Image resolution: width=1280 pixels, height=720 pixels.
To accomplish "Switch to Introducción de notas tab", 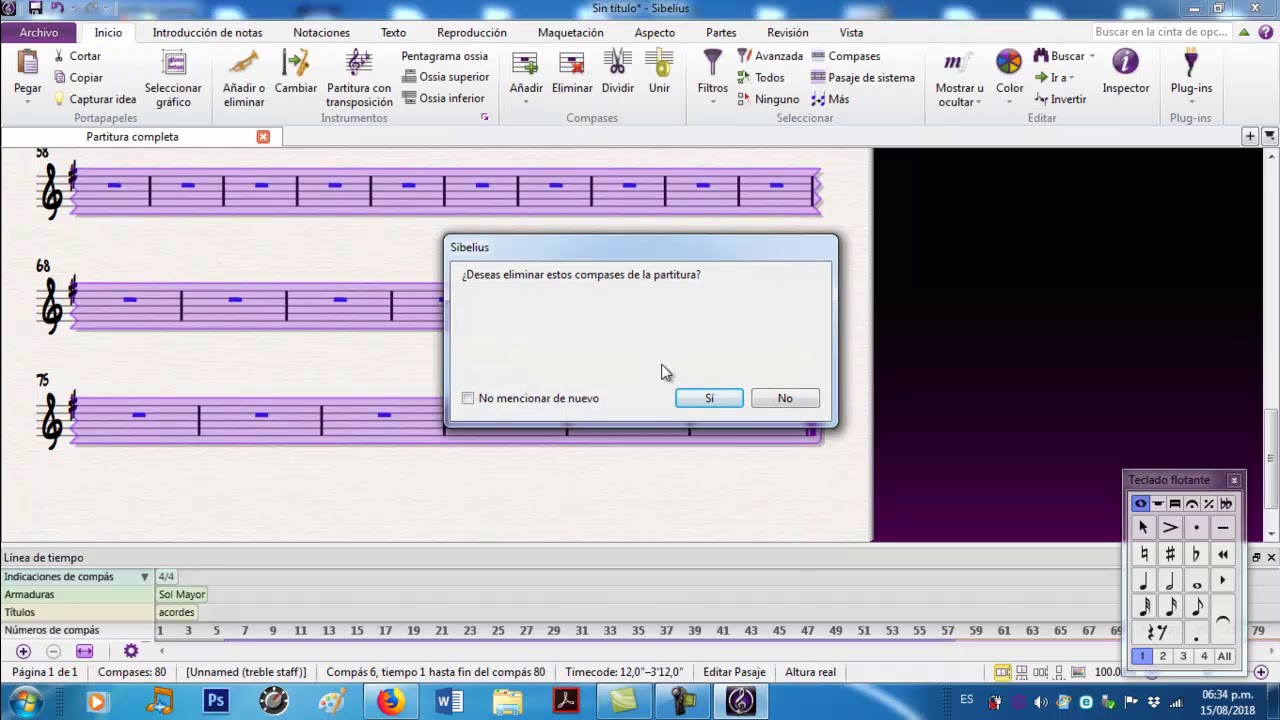I will pyautogui.click(x=207, y=32).
